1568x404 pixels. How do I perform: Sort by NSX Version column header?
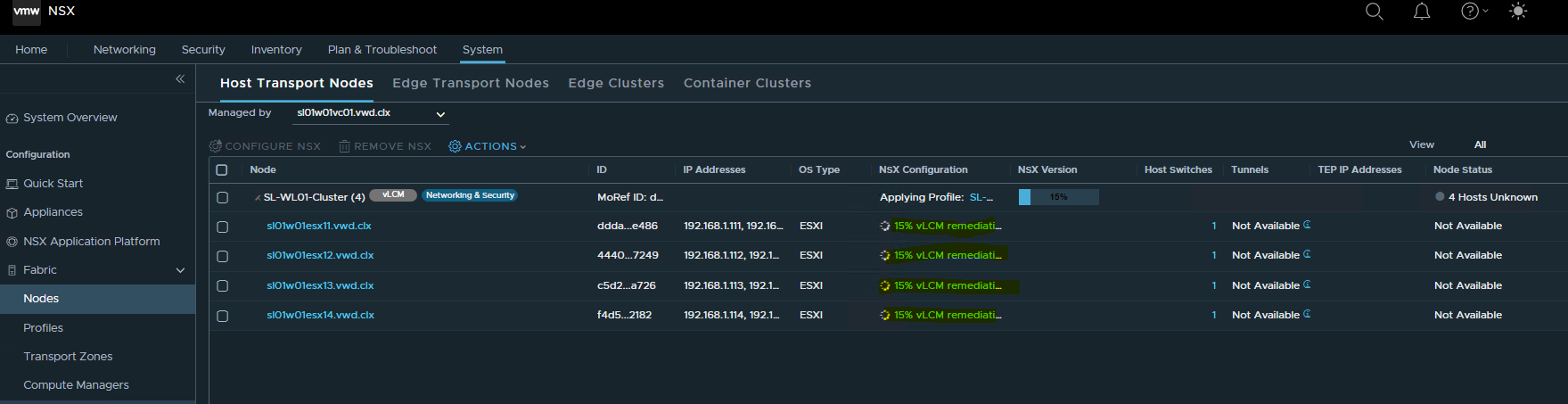(x=1047, y=169)
